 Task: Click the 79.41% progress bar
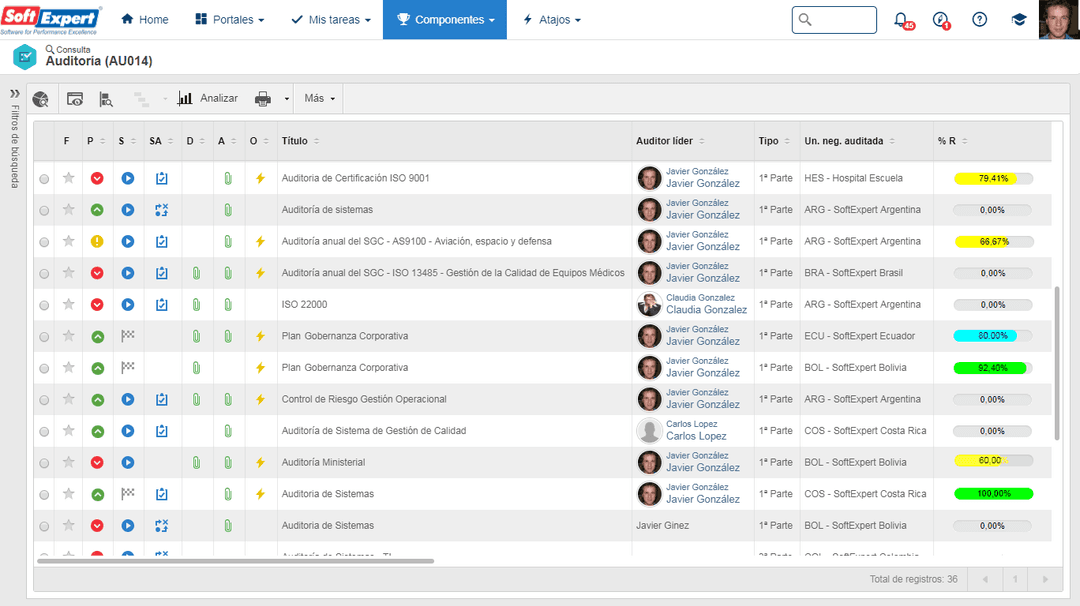pyautogui.click(x=992, y=178)
